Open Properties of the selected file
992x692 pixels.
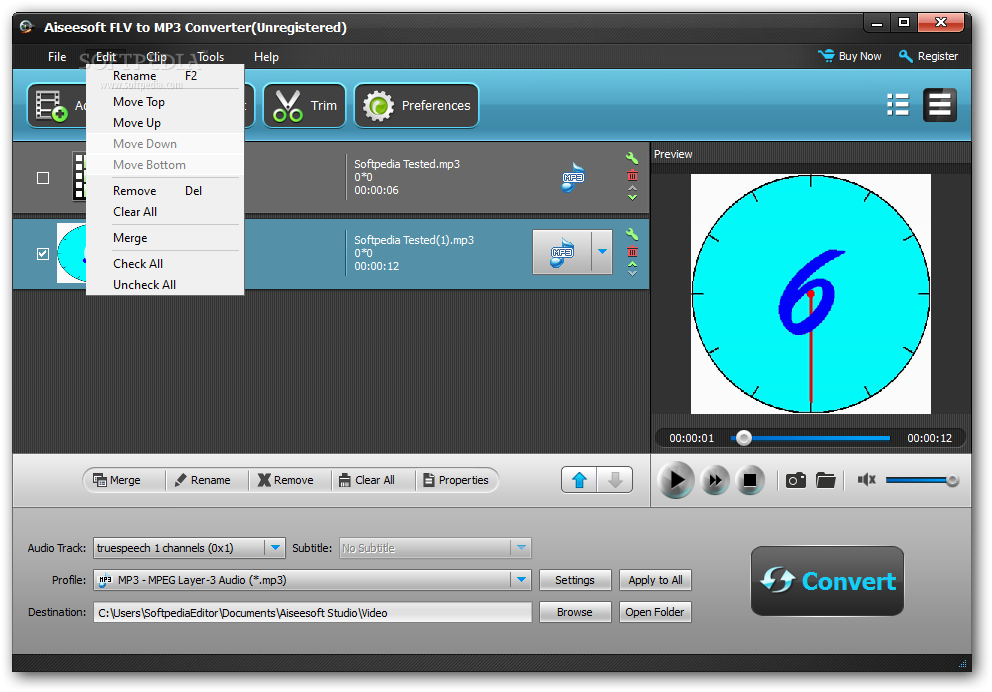[x=456, y=480]
